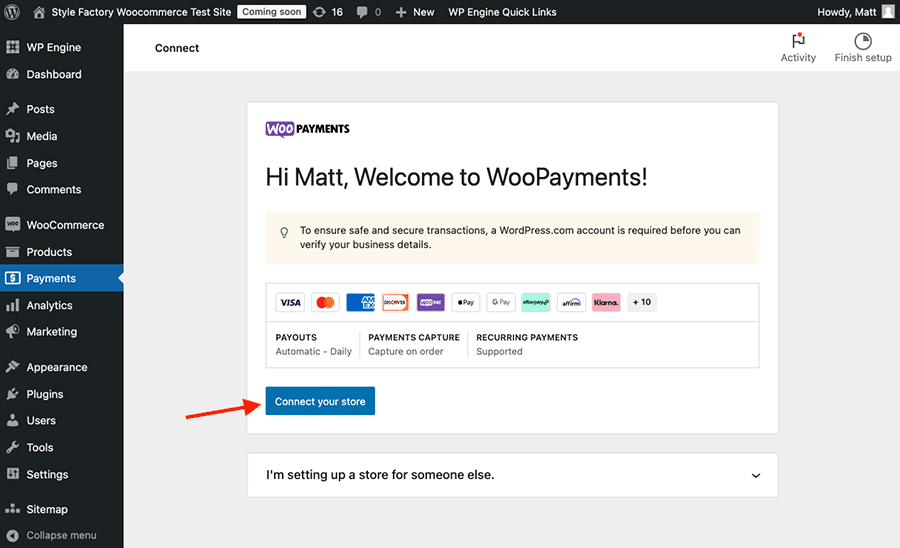This screenshot has width=900, height=548.
Task: Go to Dashboard in sidebar
Action: click(54, 74)
